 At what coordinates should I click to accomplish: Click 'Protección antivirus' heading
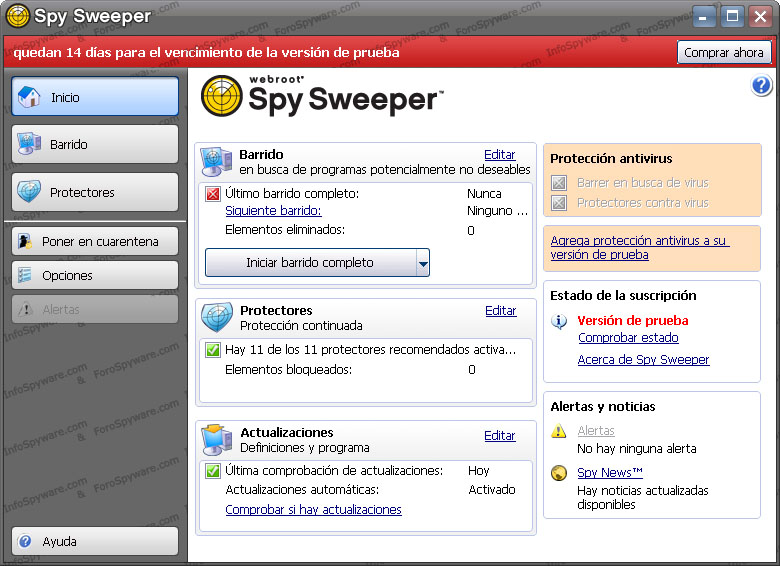pos(611,159)
